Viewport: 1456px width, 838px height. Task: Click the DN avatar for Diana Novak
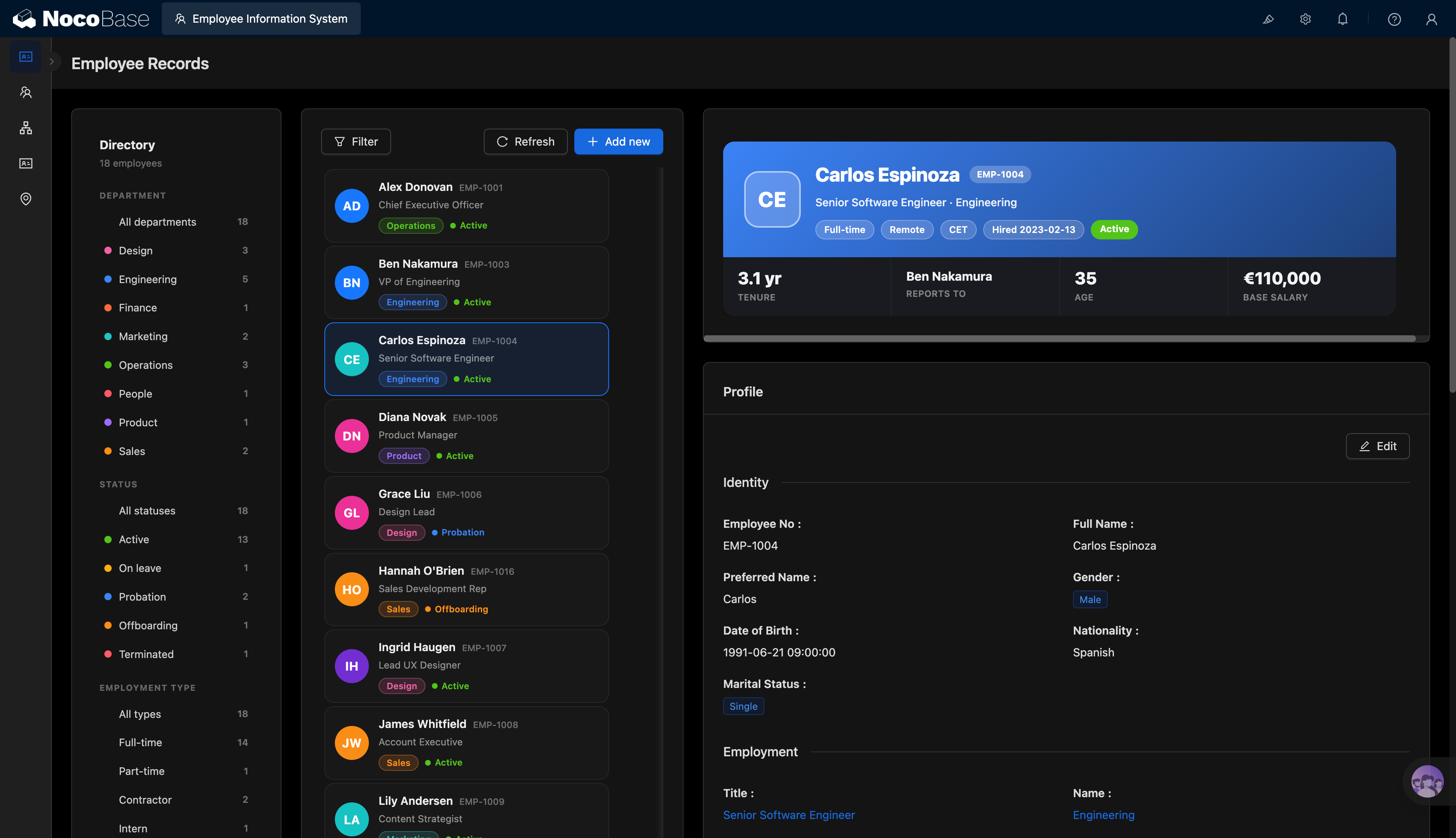click(x=351, y=436)
